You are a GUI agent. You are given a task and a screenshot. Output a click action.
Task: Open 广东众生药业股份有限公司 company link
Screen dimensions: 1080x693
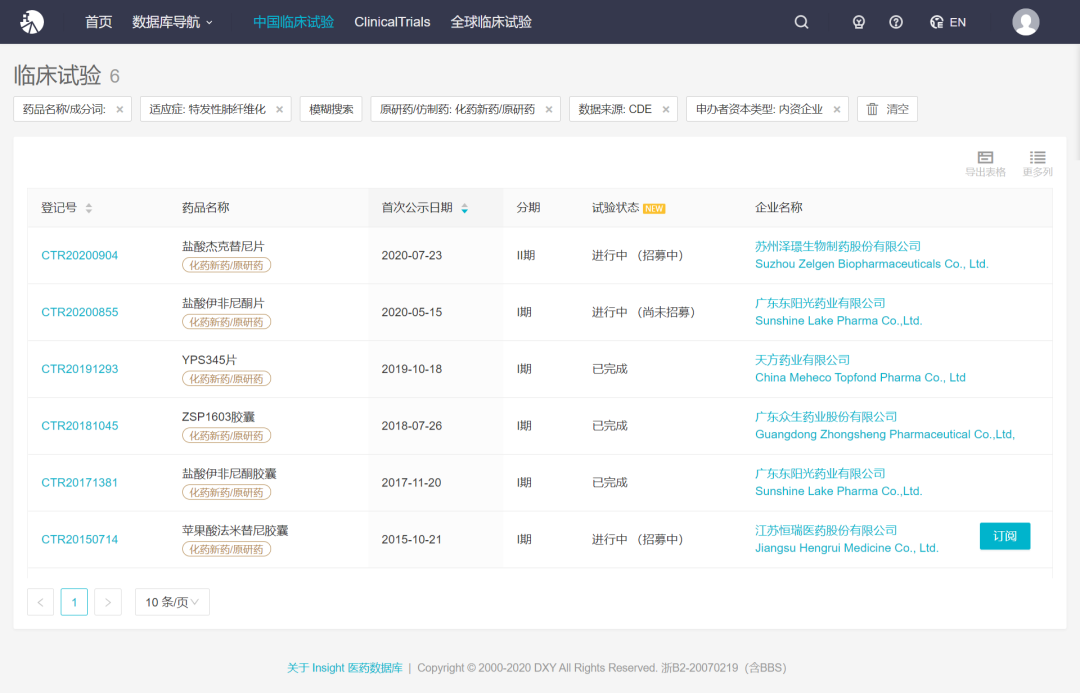tap(826, 417)
